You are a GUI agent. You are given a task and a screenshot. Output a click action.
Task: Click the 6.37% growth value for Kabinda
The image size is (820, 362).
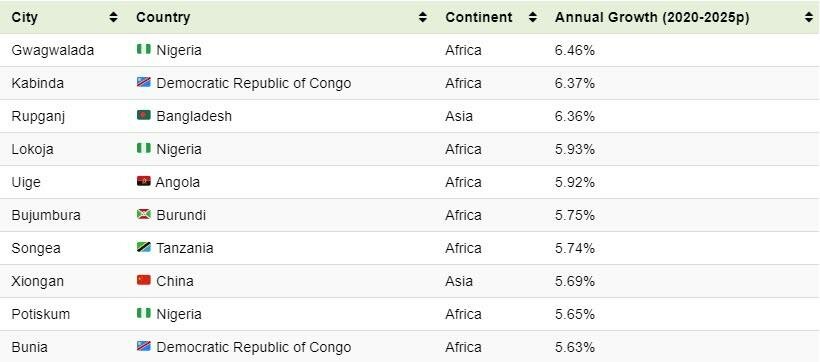pos(575,84)
